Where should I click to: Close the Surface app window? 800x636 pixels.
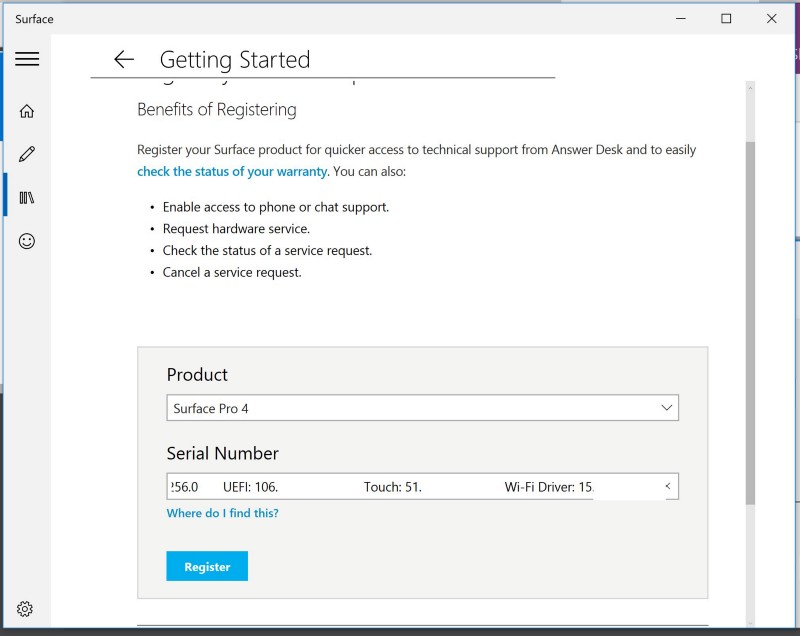coord(771,19)
